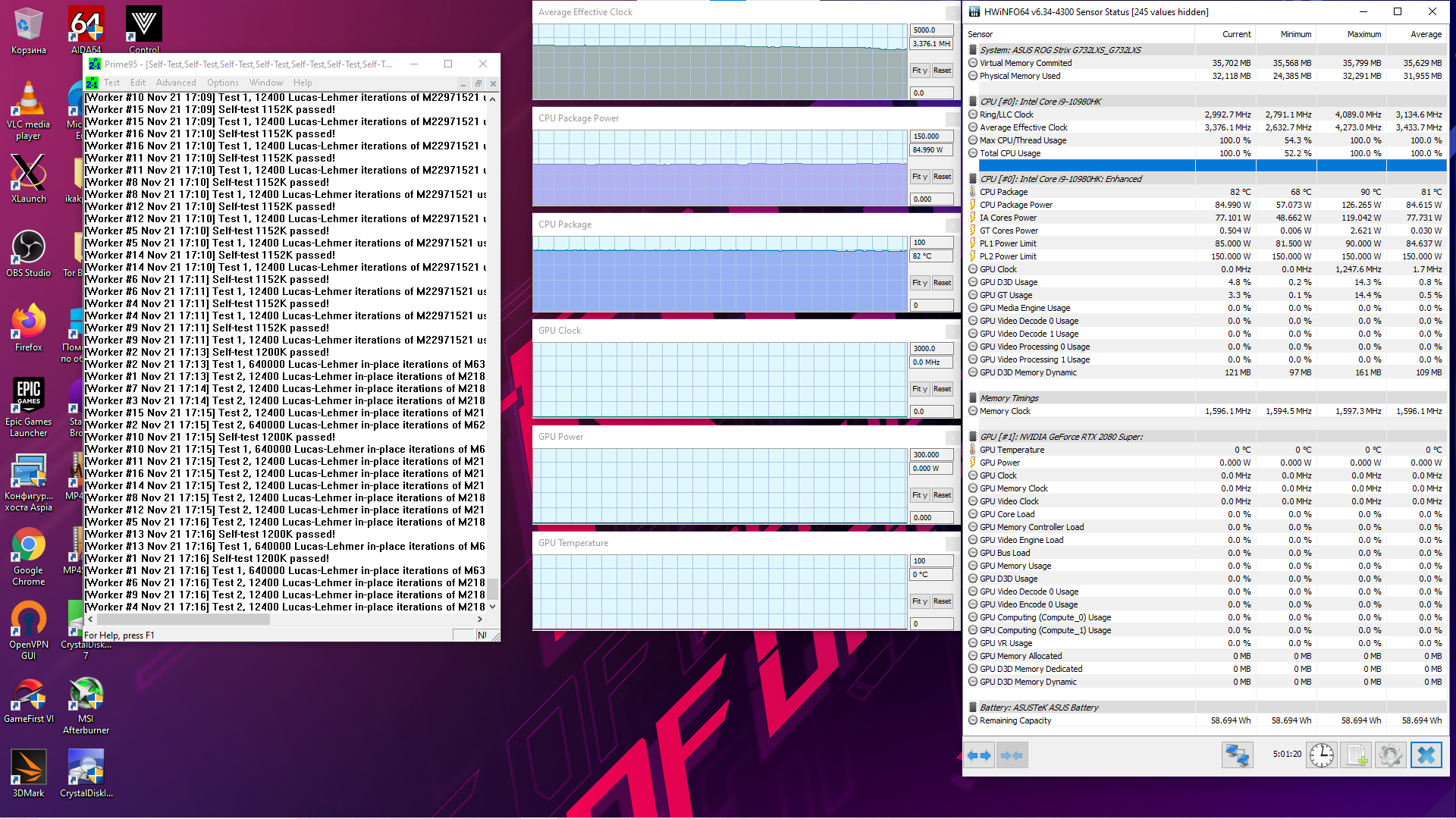The image size is (1456, 819).
Task: Click HWiNFO blue X close sensors icon
Action: click(1426, 755)
